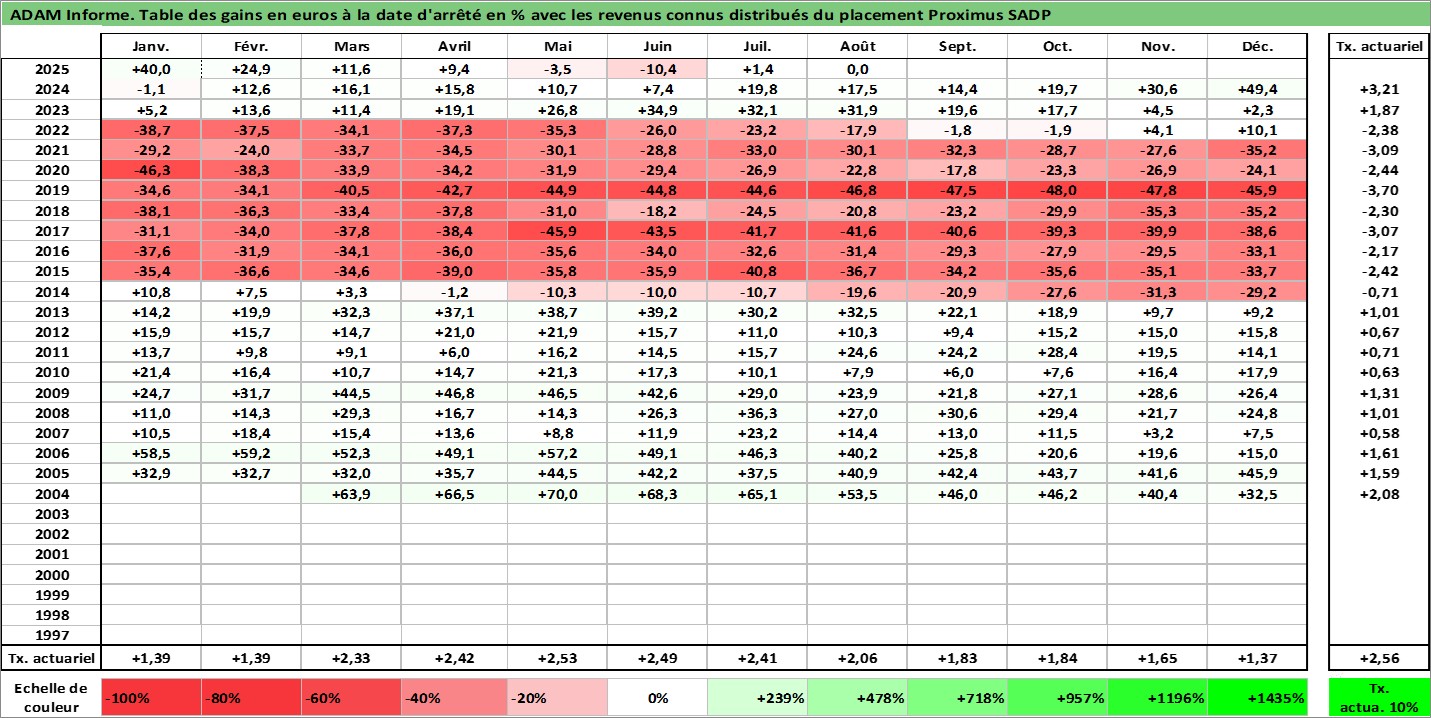The height and width of the screenshot is (718, 1431).
Task: Click the +49,4 cell for December 2024
Action: click(x=1258, y=89)
